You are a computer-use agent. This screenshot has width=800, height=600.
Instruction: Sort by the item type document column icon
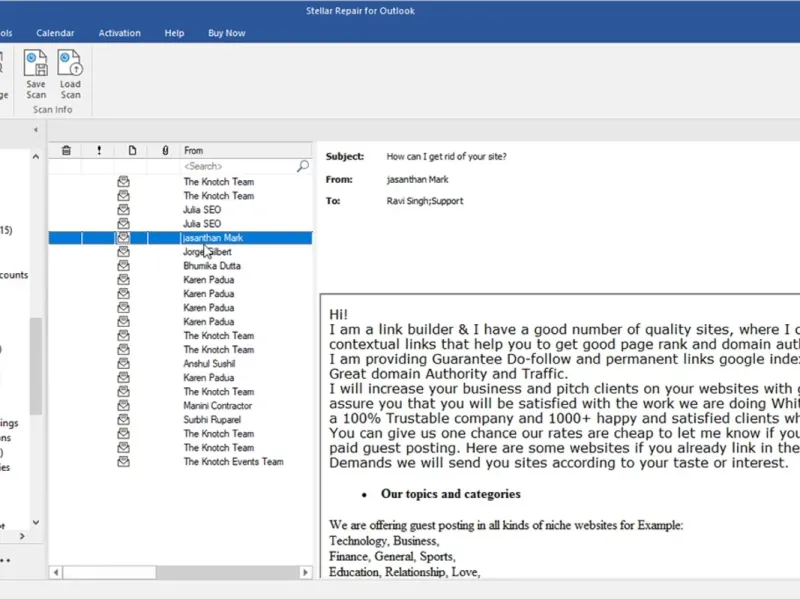(132, 151)
